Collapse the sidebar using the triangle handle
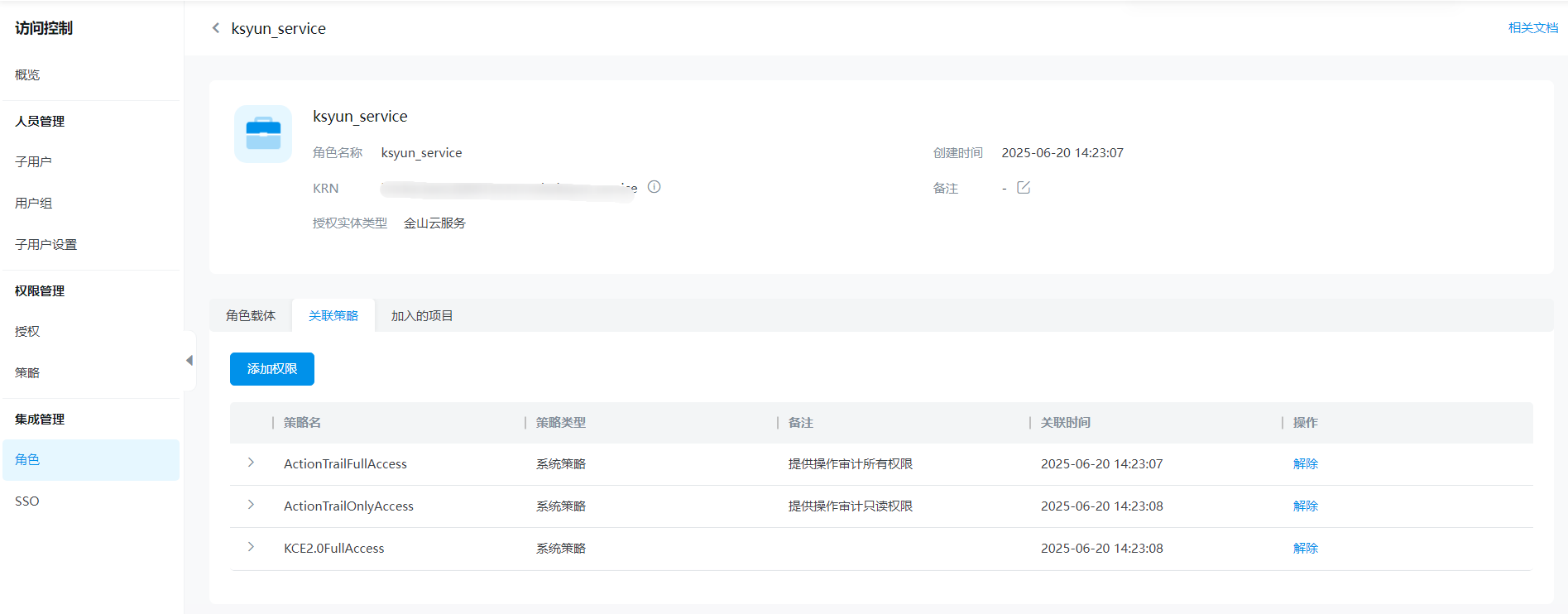Image resolution: width=1568 pixels, height=614 pixels. click(189, 361)
